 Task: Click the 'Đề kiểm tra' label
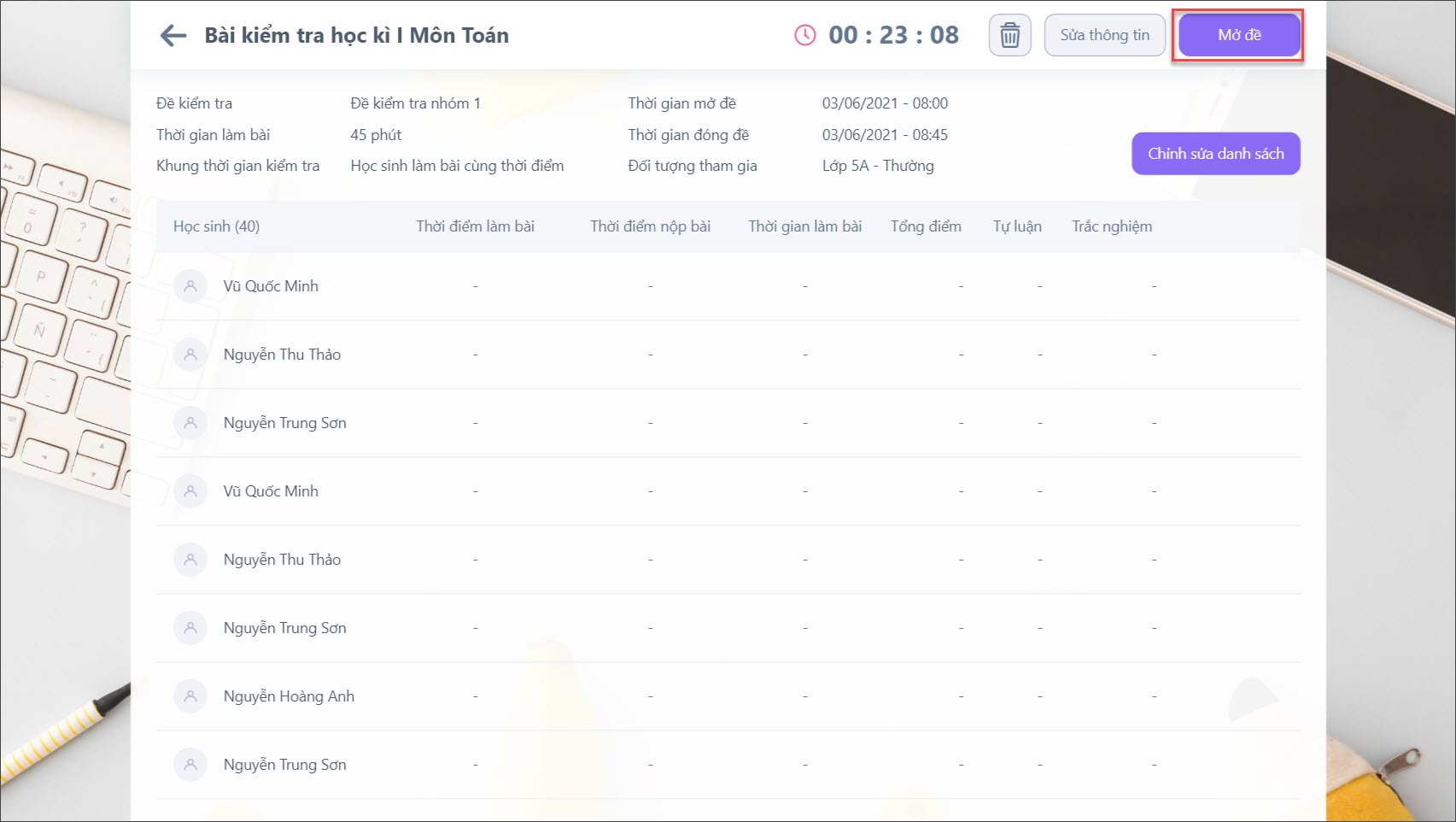click(x=194, y=103)
